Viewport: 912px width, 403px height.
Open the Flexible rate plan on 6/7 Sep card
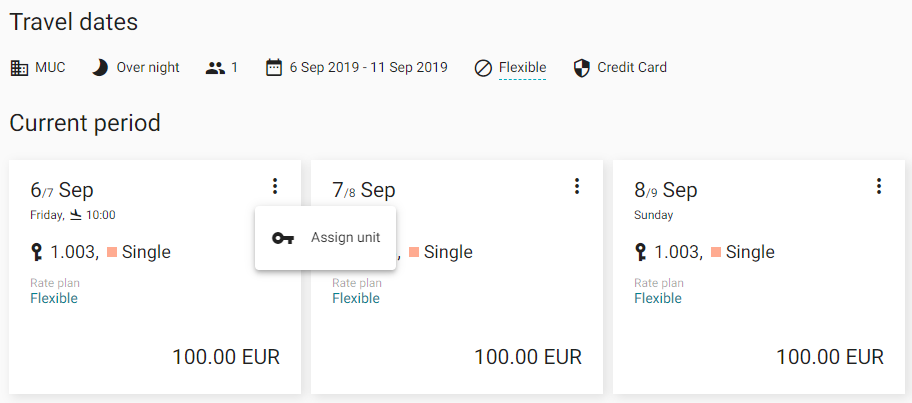click(x=54, y=298)
